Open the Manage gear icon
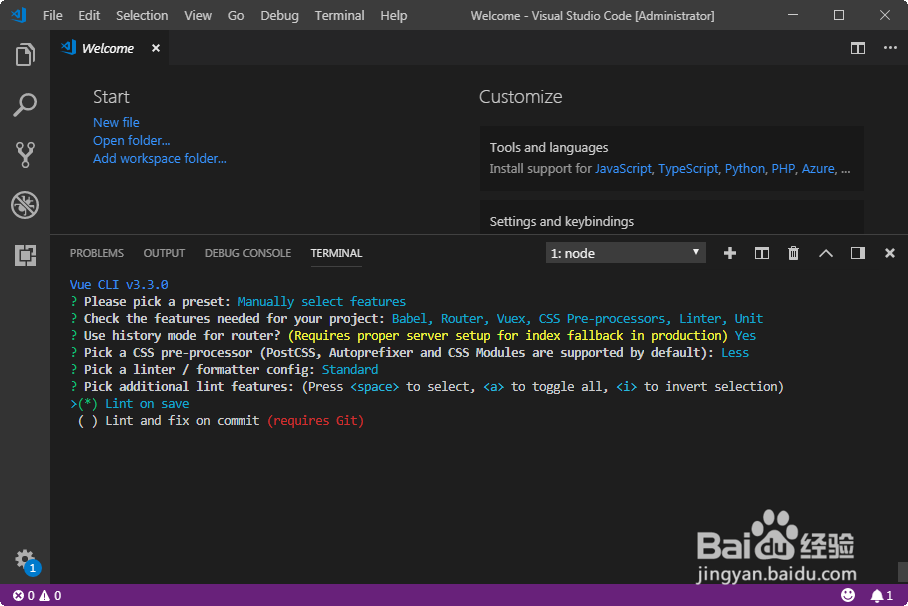This screenshot has height=606, width=908. click(x=25, y=560)
